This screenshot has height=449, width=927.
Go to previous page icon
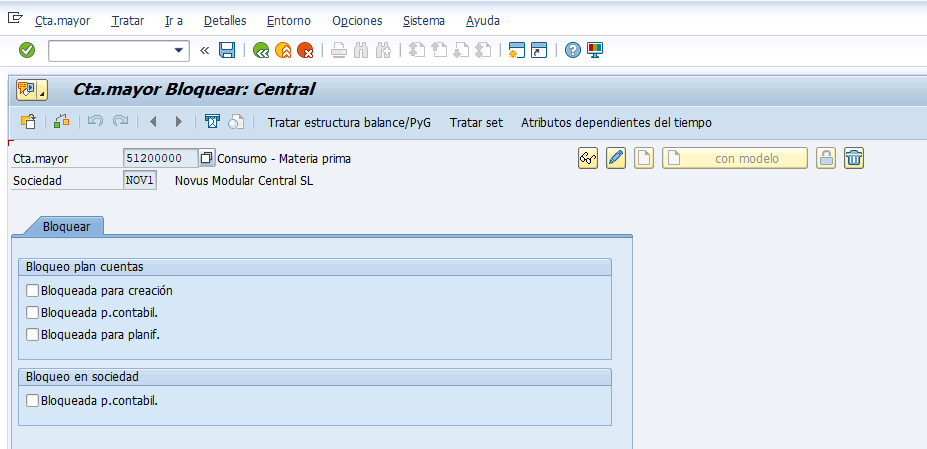[x=439, y=51]
